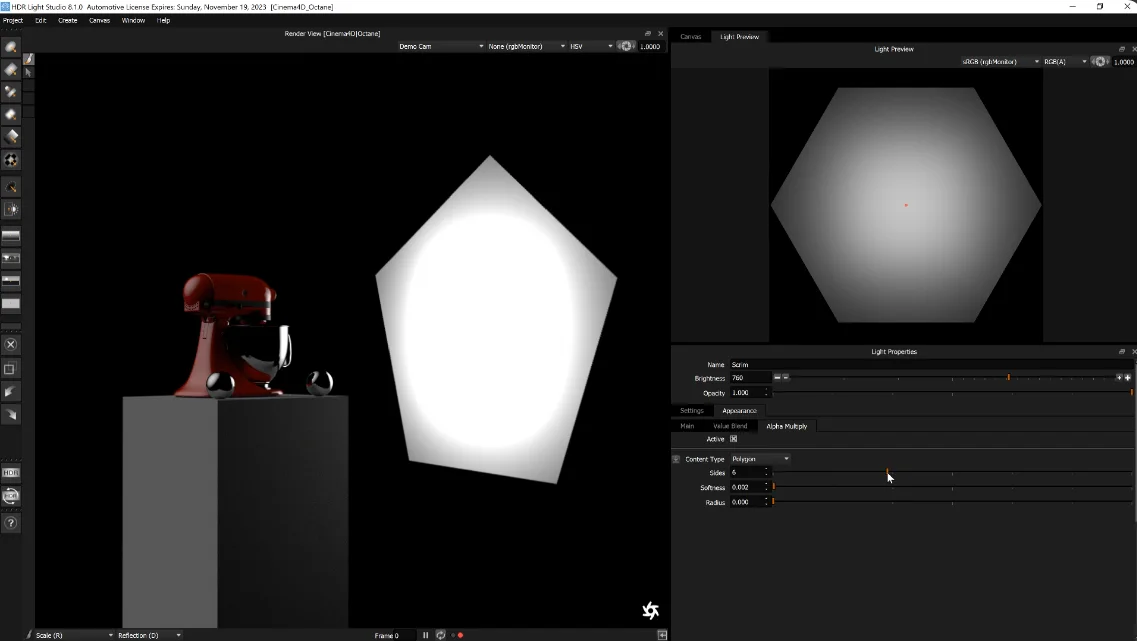Click the red record dot in status bar

[x=460, y=635]
